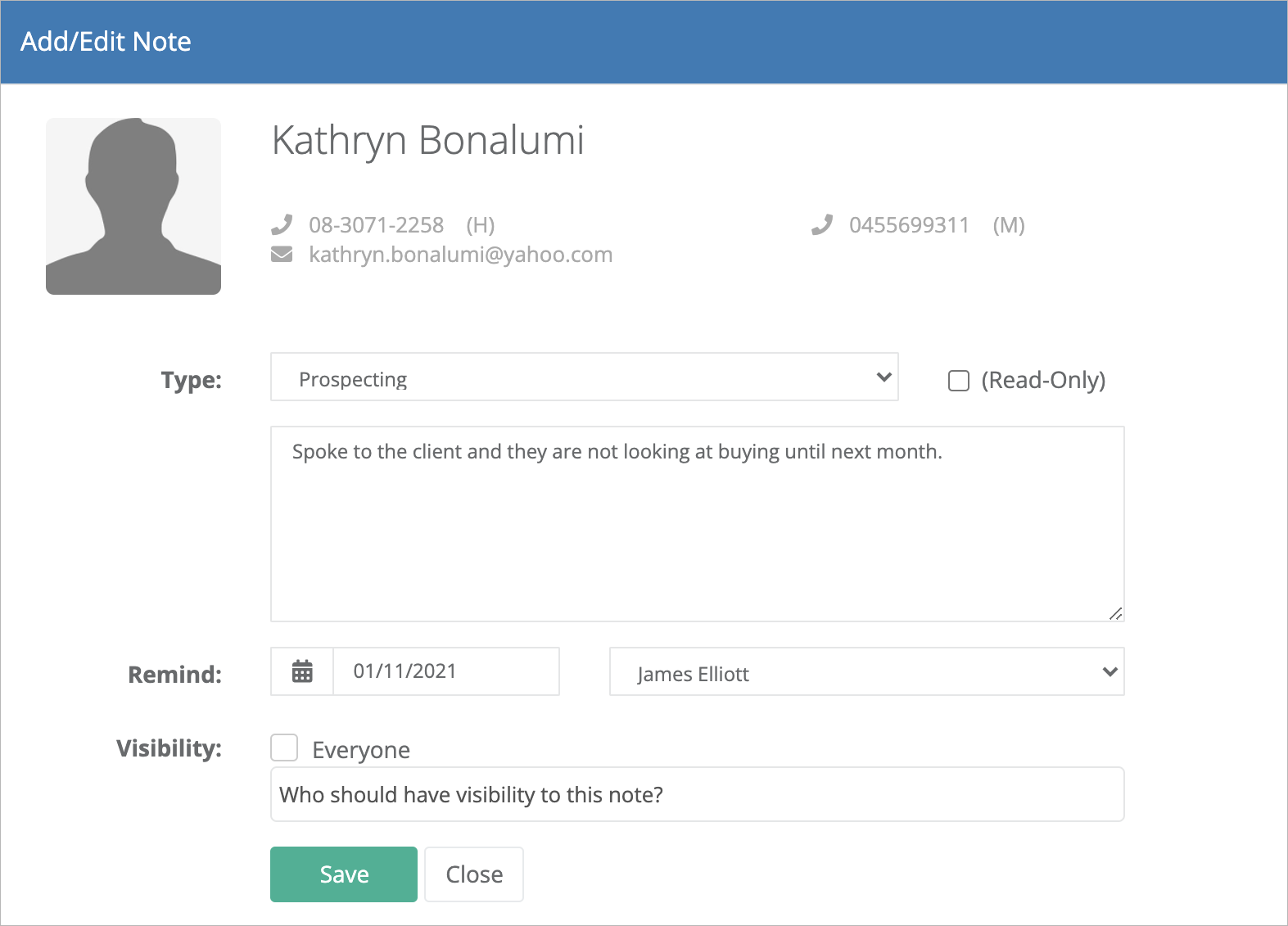This screenshot has height=926, width=1288.
Task: Click the email kathryn.bonalumi@yahoo.com
Action: click(461, 255)
